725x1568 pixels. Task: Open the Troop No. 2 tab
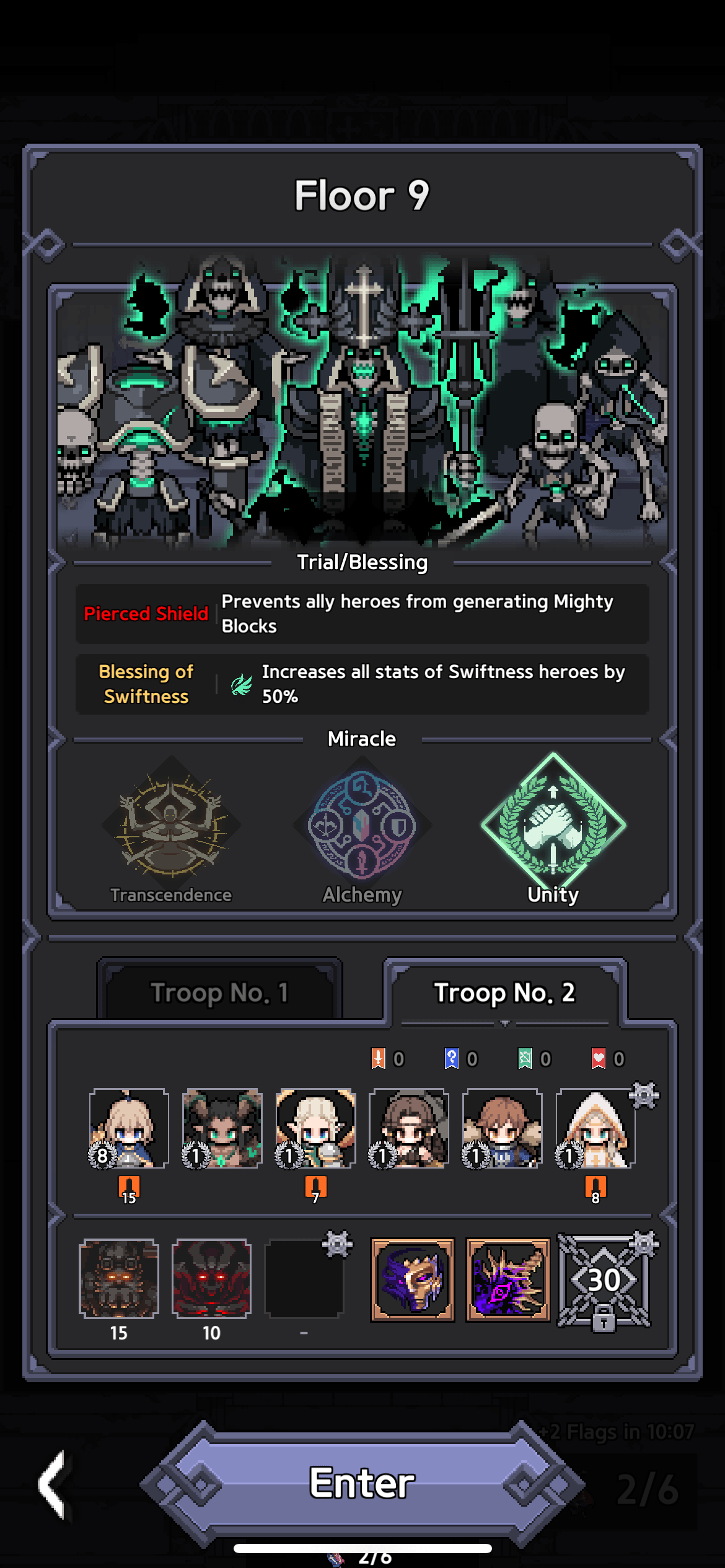tap(504, 992)
